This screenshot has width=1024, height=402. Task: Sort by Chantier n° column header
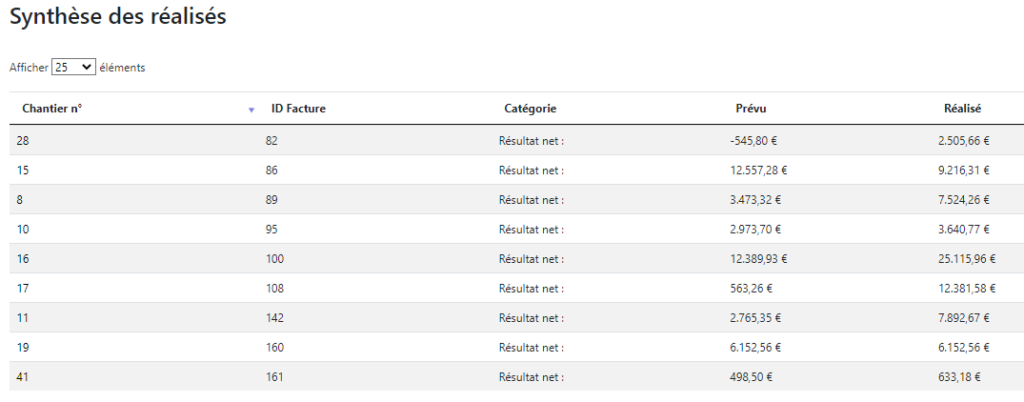(52, 109)
